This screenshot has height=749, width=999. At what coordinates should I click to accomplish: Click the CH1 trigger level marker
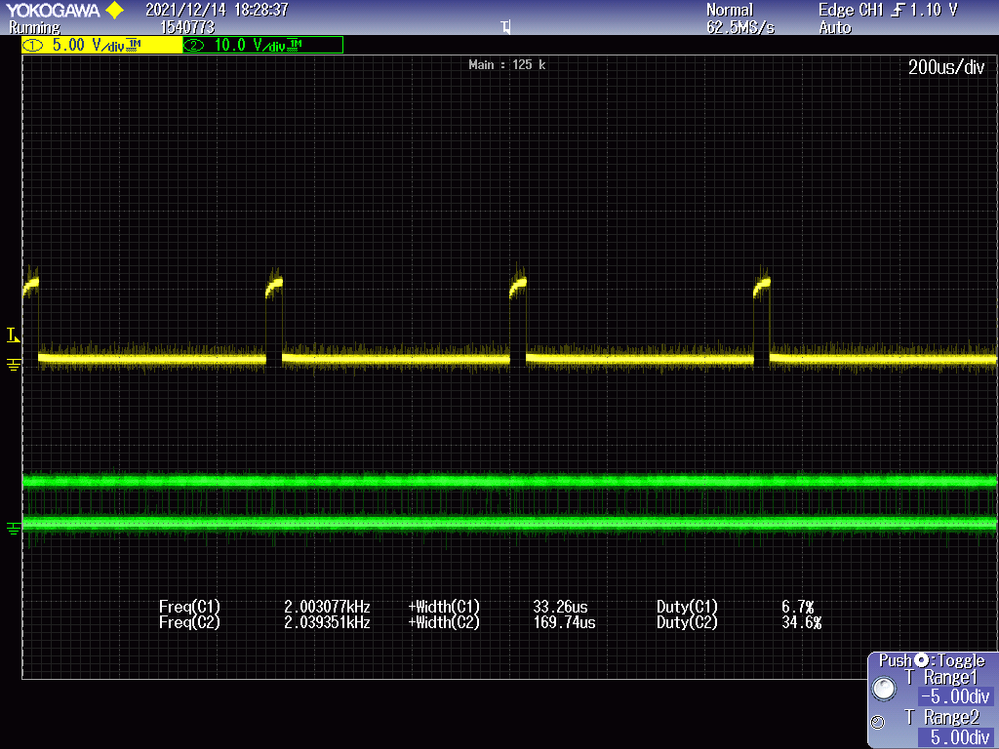pos(13,335)
